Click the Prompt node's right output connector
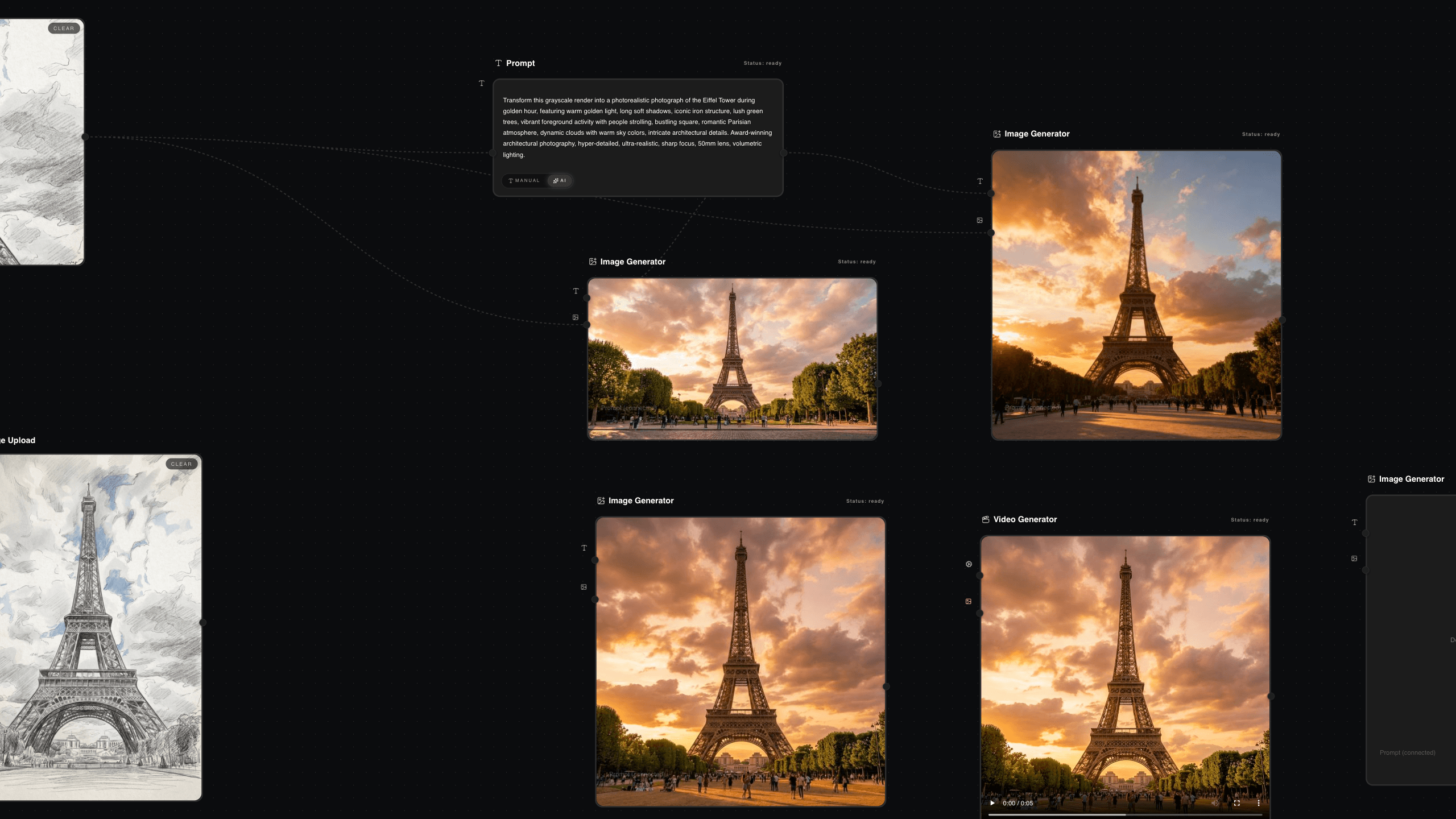Viewport: 1456px width, 819px height. (784, 152)
